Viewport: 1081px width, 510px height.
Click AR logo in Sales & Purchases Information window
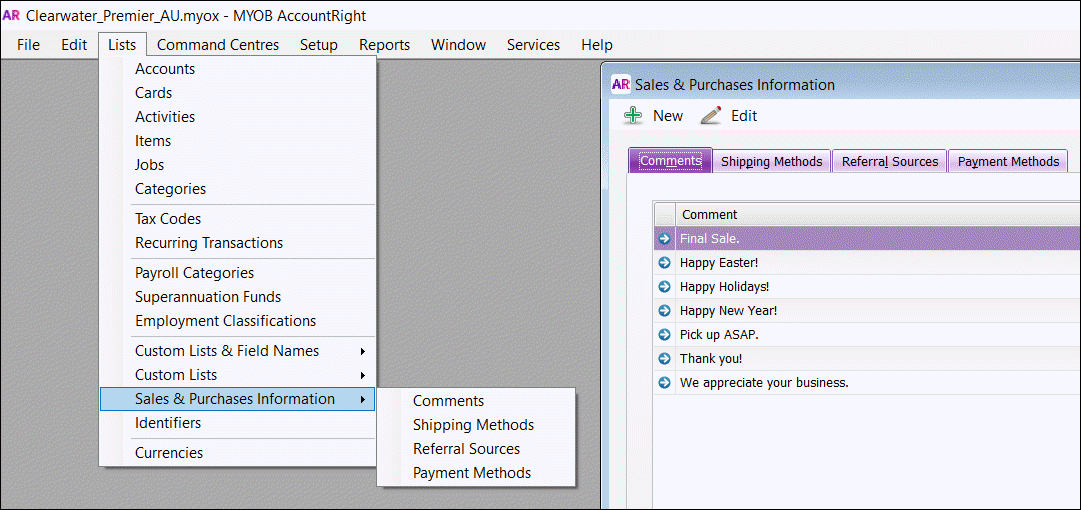620,84
